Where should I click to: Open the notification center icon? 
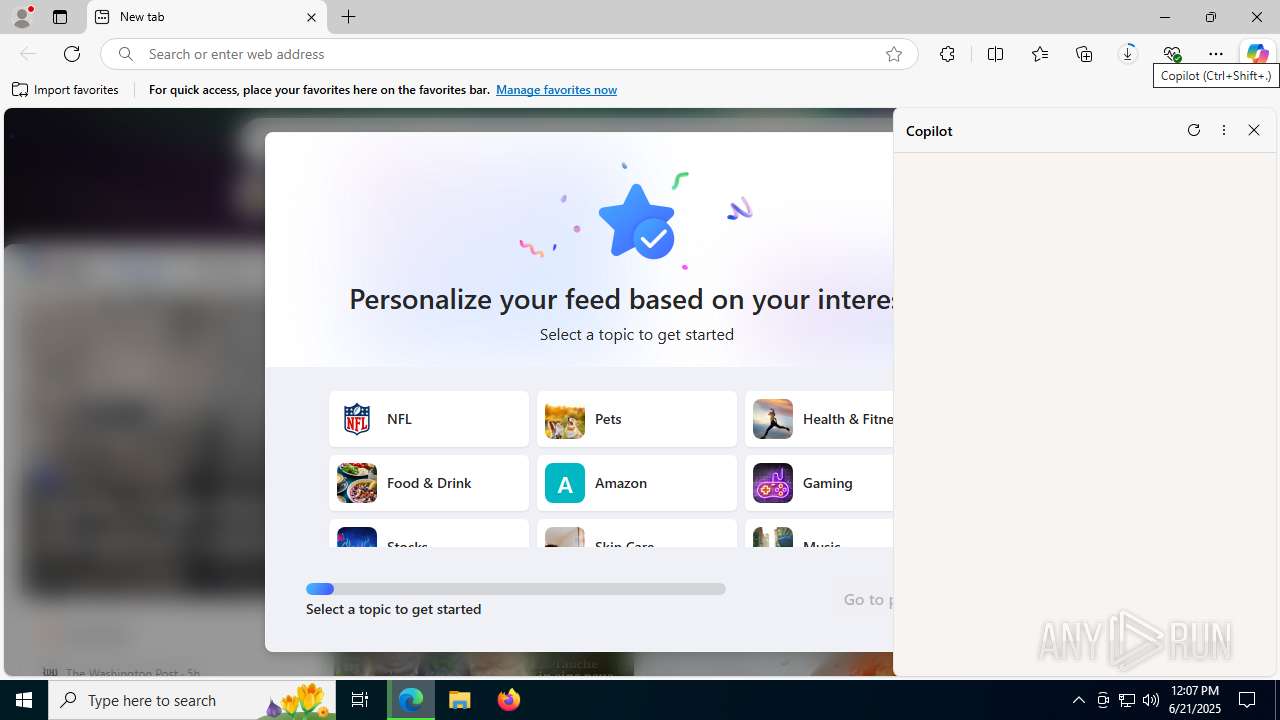tap(1248, 700)
